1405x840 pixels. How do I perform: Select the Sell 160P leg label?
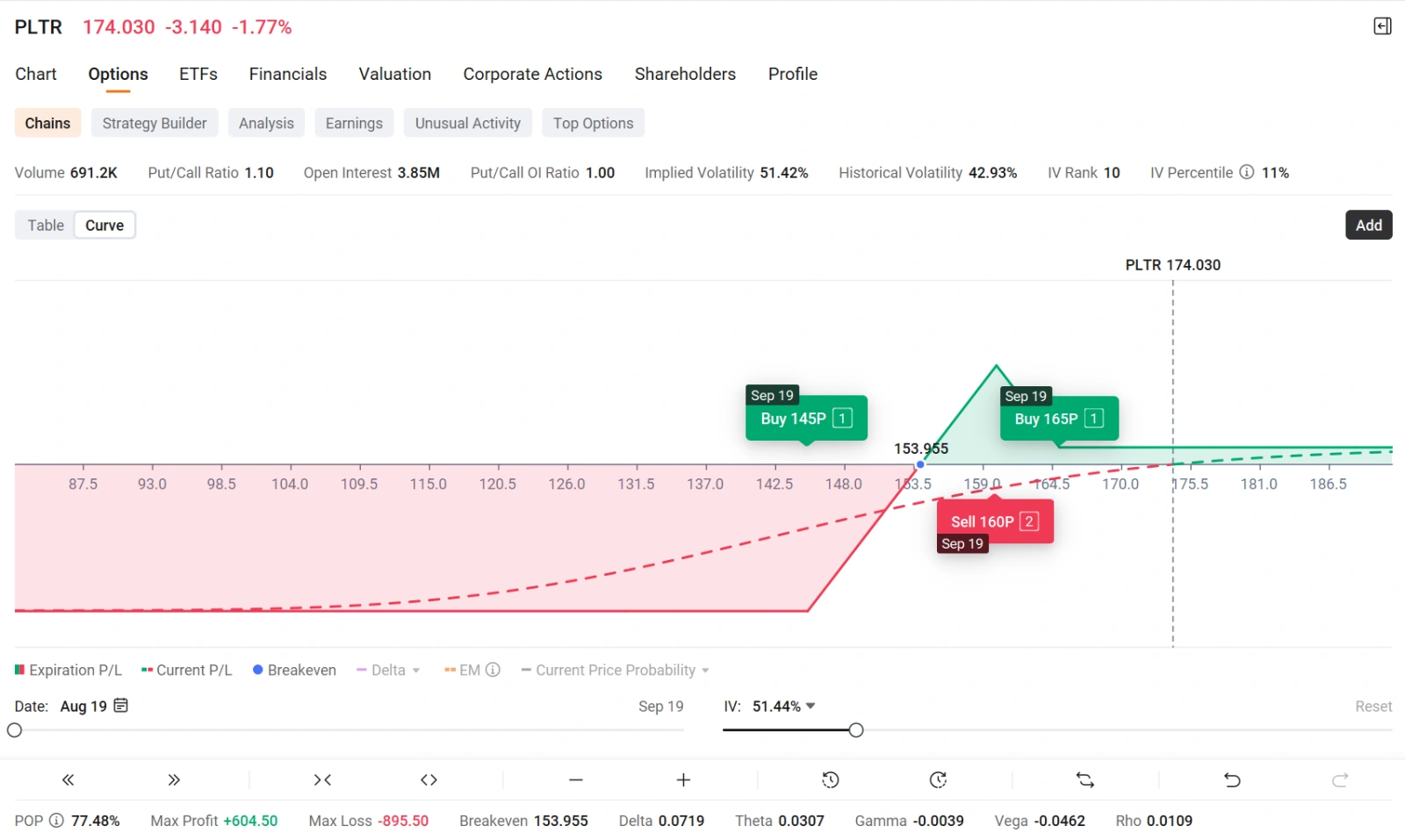[982, 521]
